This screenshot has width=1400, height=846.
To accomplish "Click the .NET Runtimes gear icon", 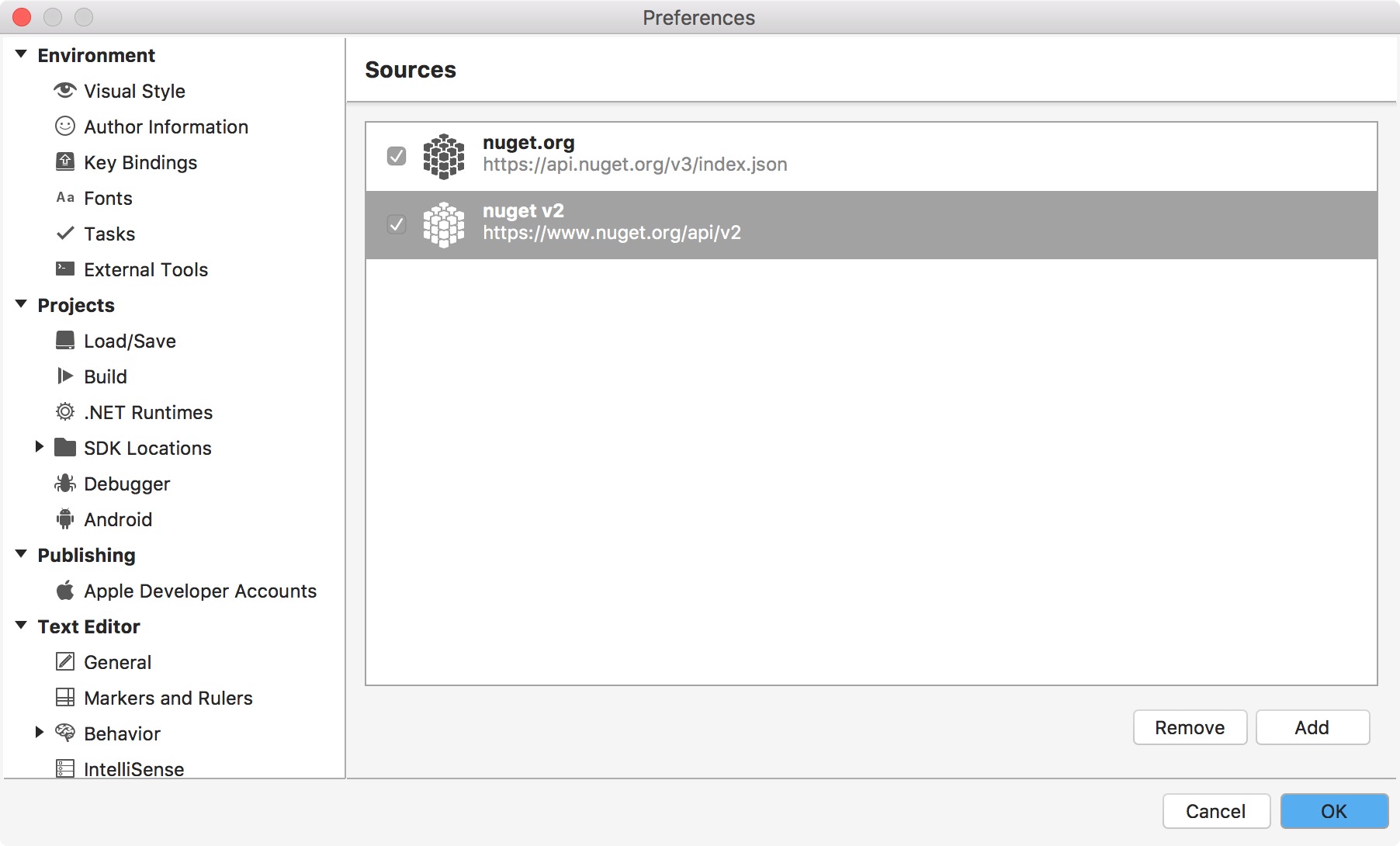I will (65, 412).
